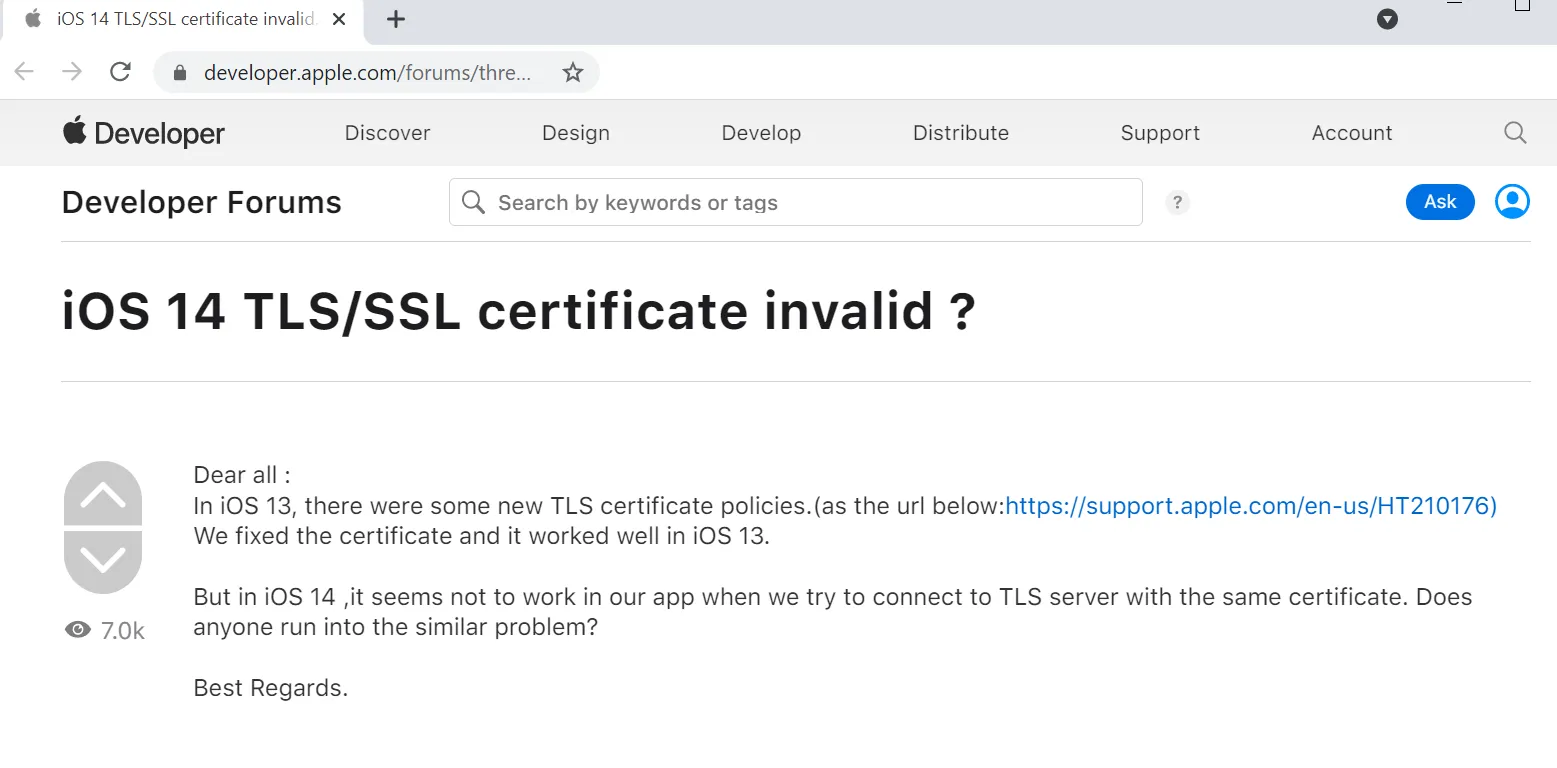
Task: Click the post view count eye icon
Action: pos(78,630)
